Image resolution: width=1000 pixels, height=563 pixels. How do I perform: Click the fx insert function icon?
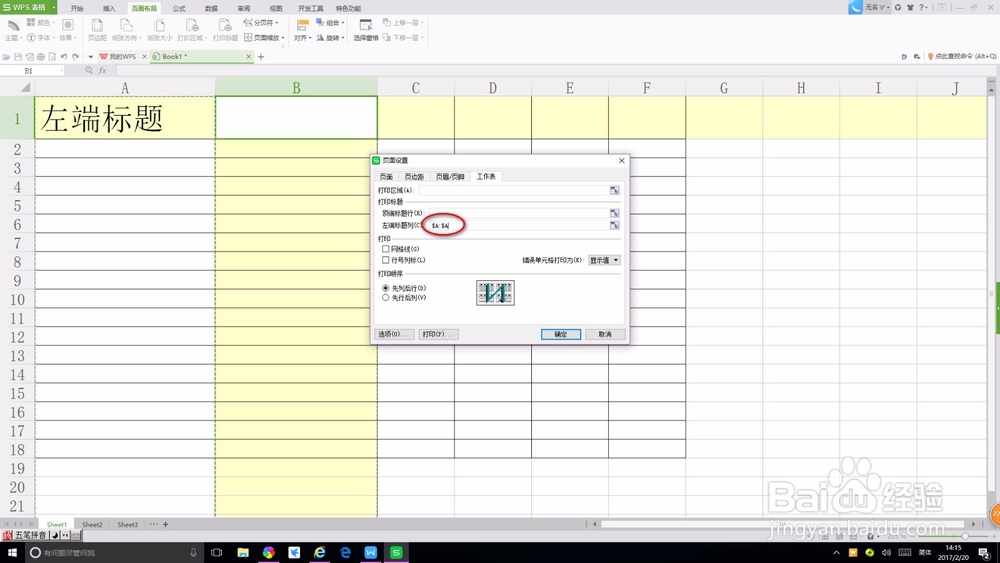pos(102,71)
